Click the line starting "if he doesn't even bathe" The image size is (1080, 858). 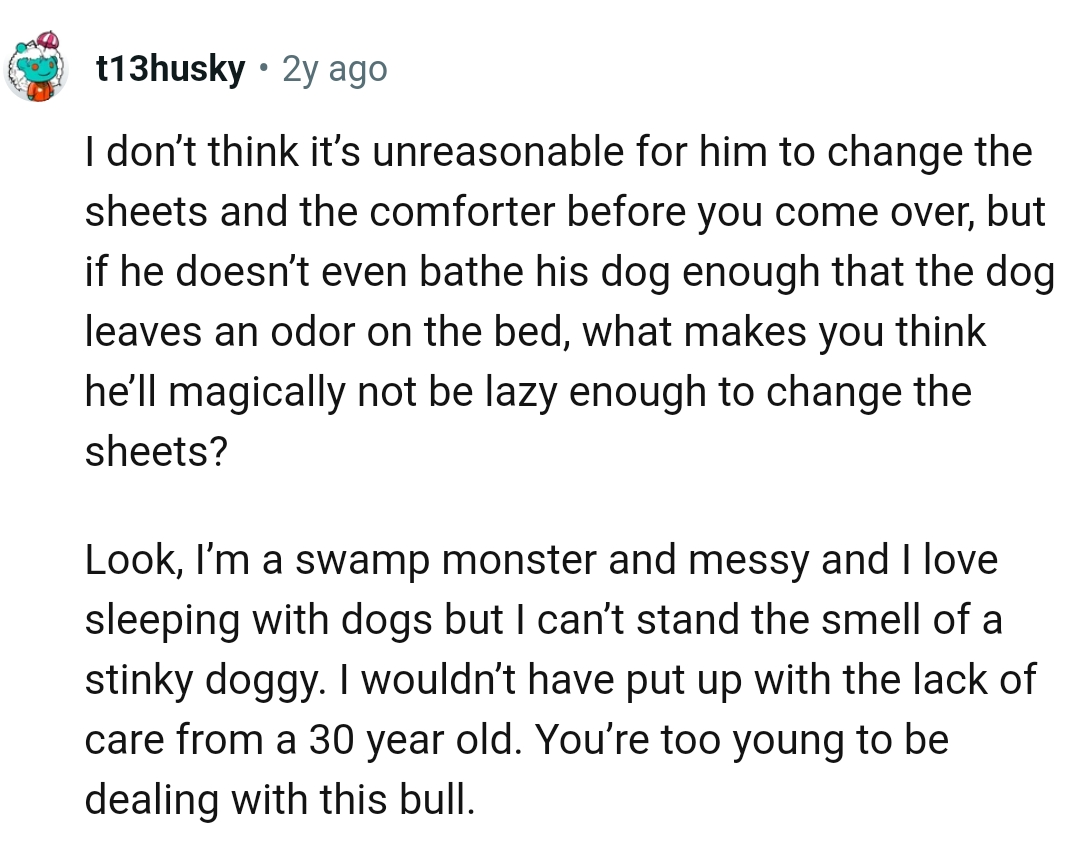[569, 272]
